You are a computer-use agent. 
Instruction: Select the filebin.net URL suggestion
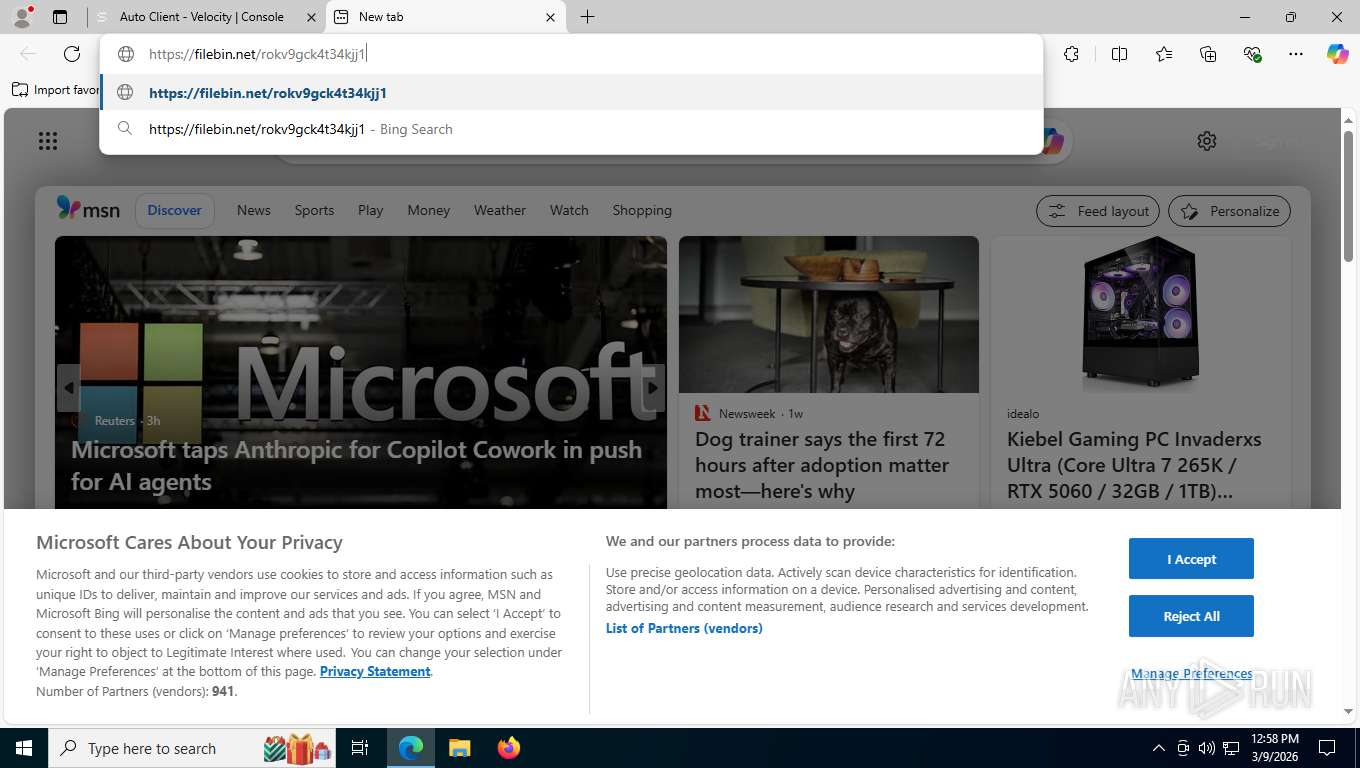[x=571, y=93]
